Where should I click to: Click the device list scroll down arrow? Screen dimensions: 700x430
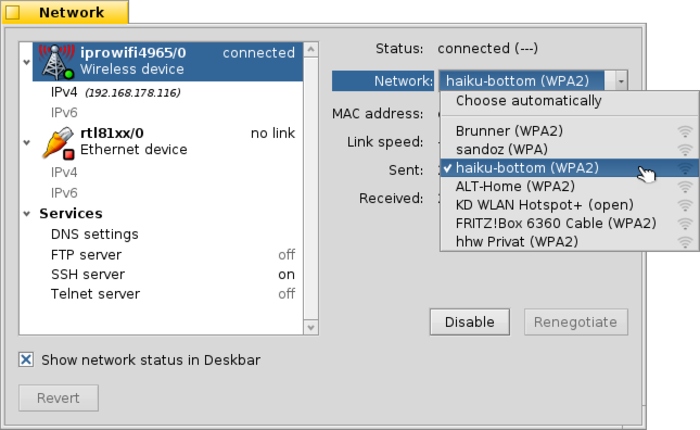[312, 327]
